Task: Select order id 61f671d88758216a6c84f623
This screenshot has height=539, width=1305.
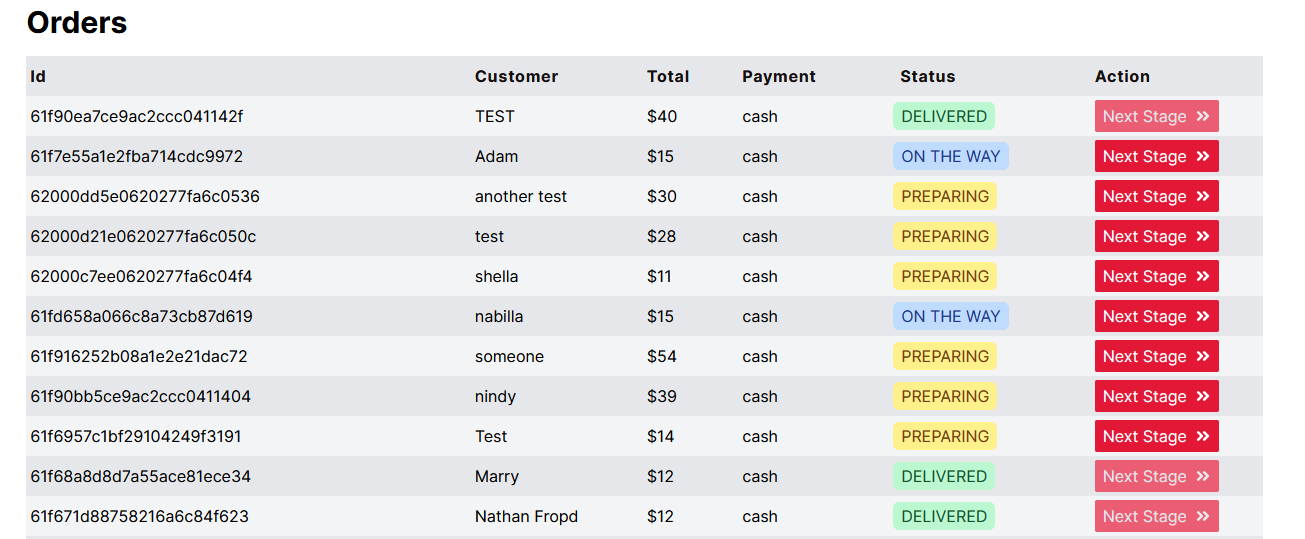Action: click(x=139, y=516)
